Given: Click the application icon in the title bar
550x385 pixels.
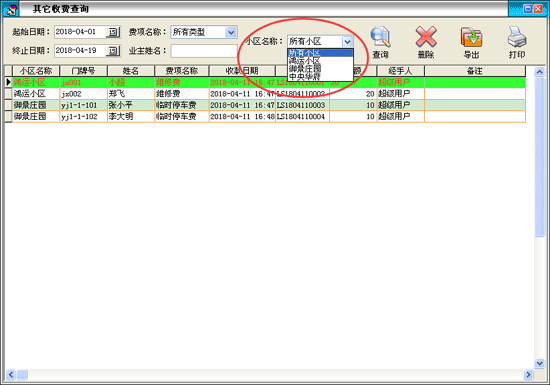Looking at the screenshot, I should [11, 9].
